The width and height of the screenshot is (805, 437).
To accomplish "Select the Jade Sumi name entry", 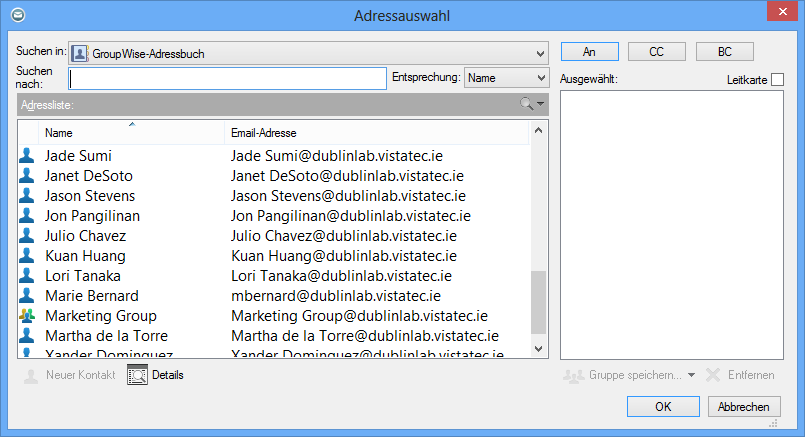I will 78,156.
